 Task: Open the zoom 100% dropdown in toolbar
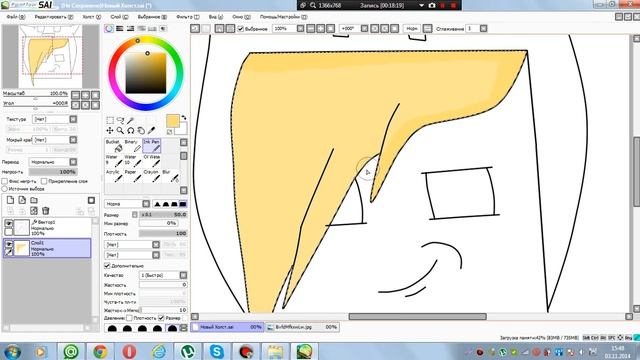coord(289,29)
